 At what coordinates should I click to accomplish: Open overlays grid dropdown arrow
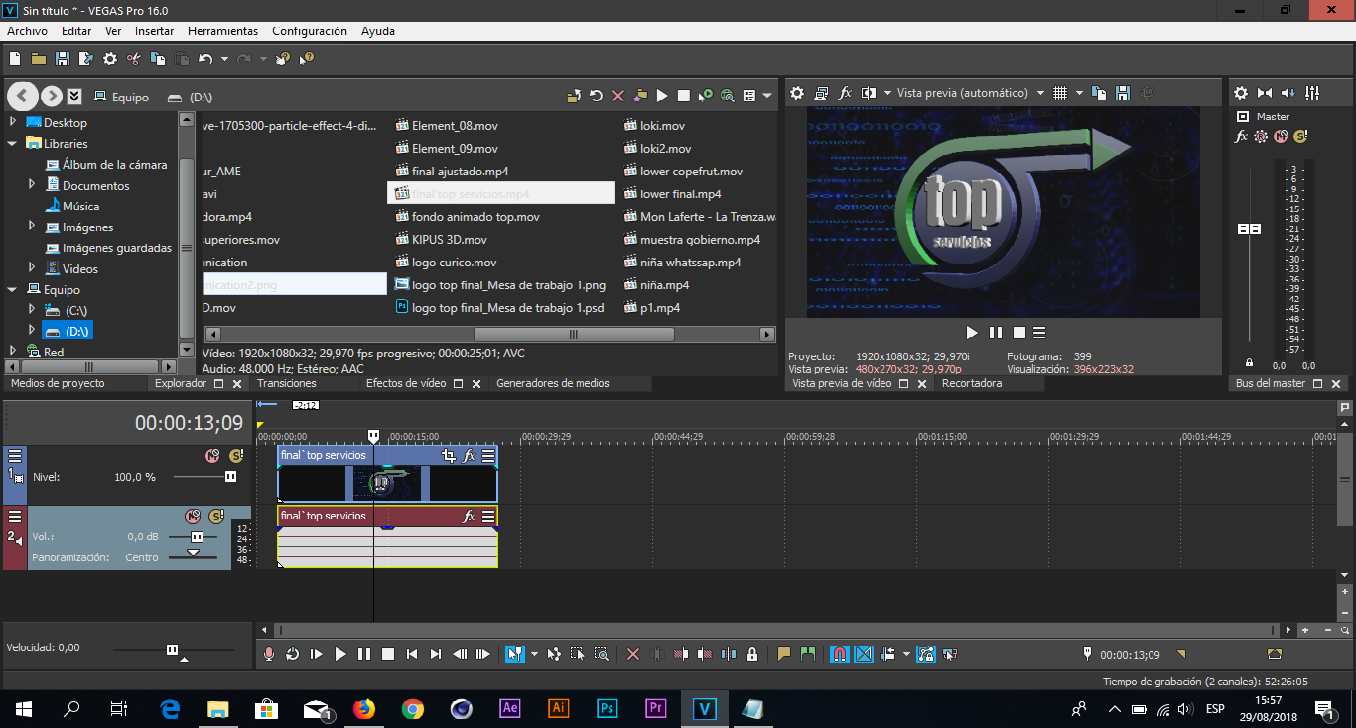(1079, 93)
